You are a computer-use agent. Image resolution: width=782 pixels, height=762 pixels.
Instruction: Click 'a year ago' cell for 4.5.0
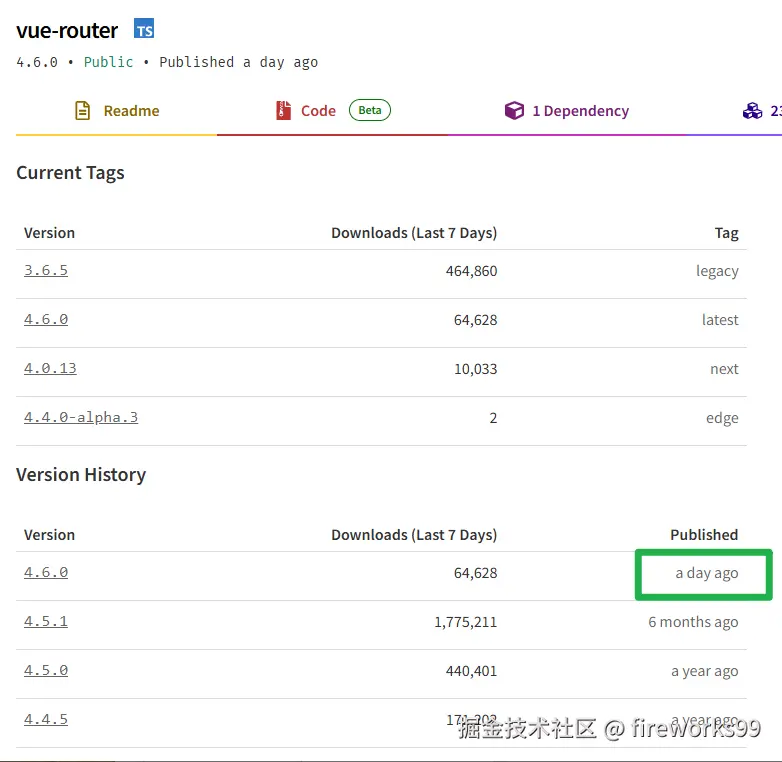tap(705, 672)
